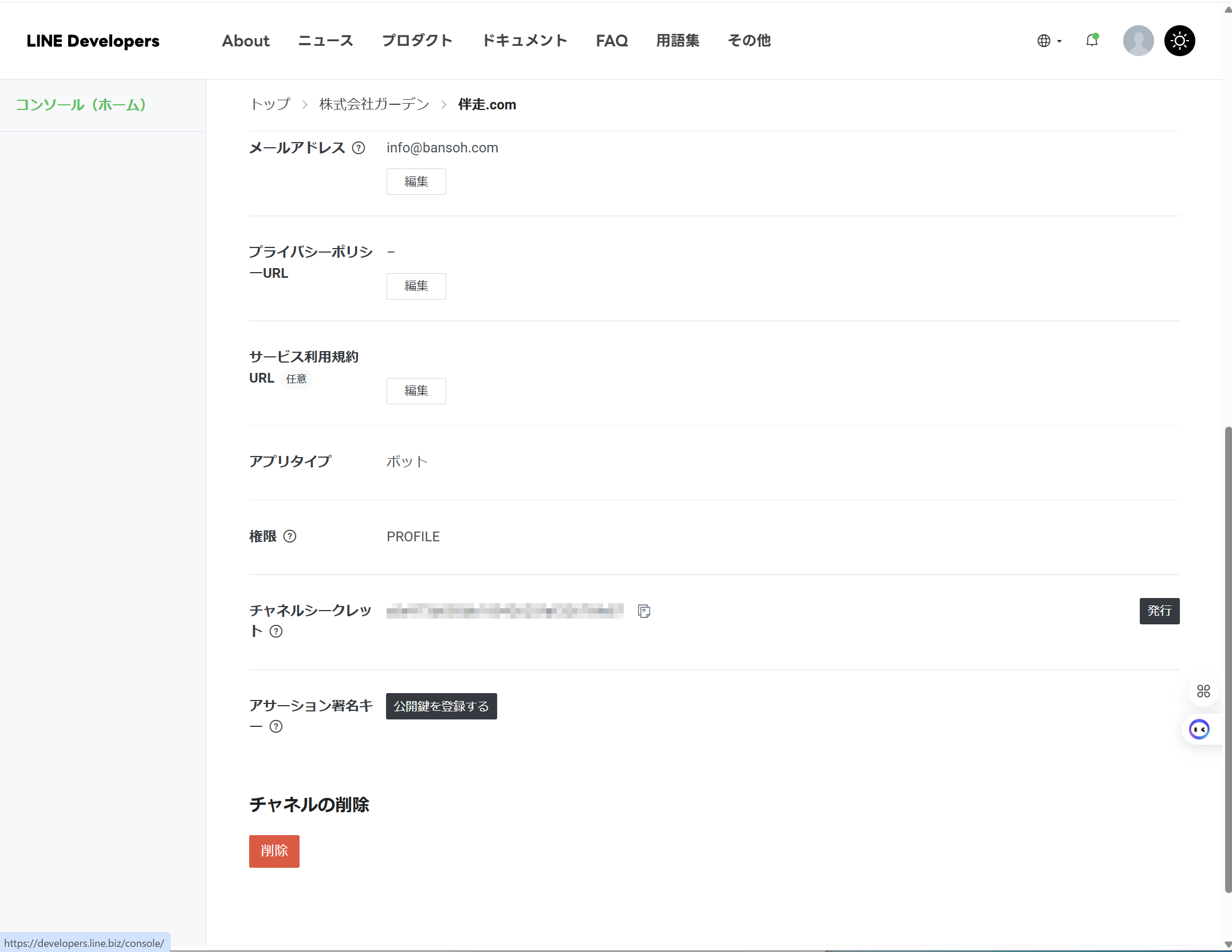Click the PROFILE permission value
1232x952 pixels.
pyautogui.click(x=413, y=537)
